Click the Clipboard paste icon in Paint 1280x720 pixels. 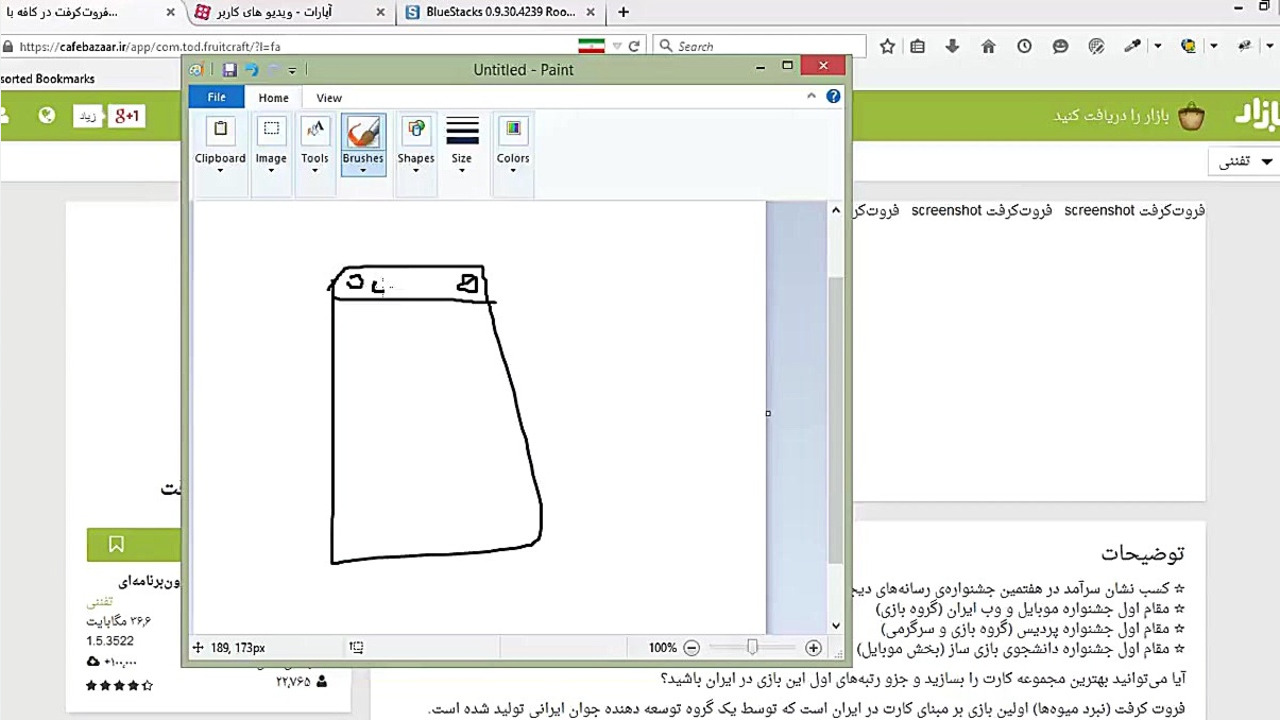click(220, 128)
